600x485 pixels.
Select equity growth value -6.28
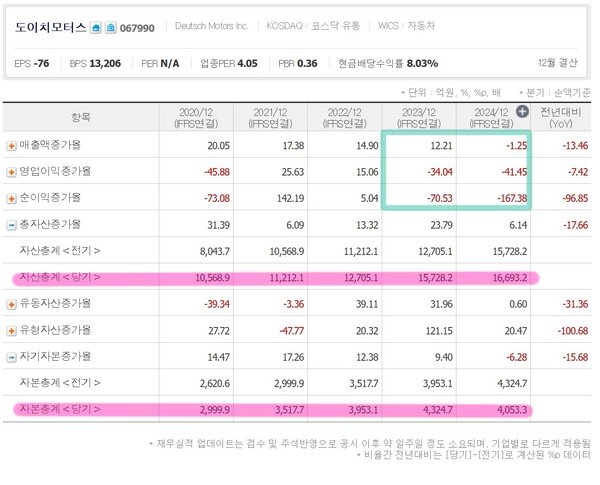tap(516, 357)
